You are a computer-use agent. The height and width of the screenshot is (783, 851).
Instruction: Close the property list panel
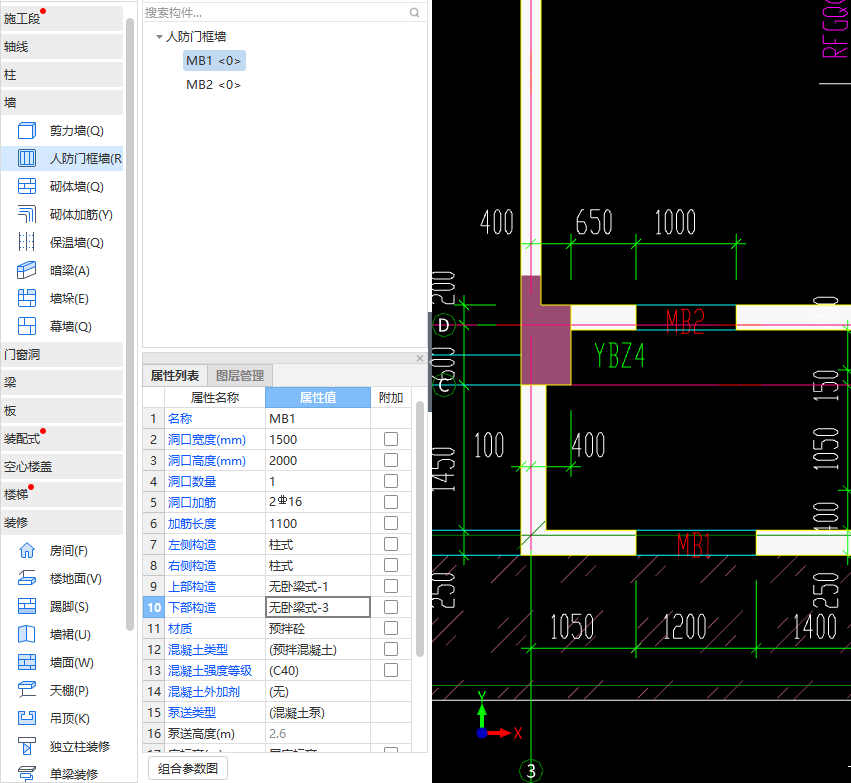pos(420,358)
